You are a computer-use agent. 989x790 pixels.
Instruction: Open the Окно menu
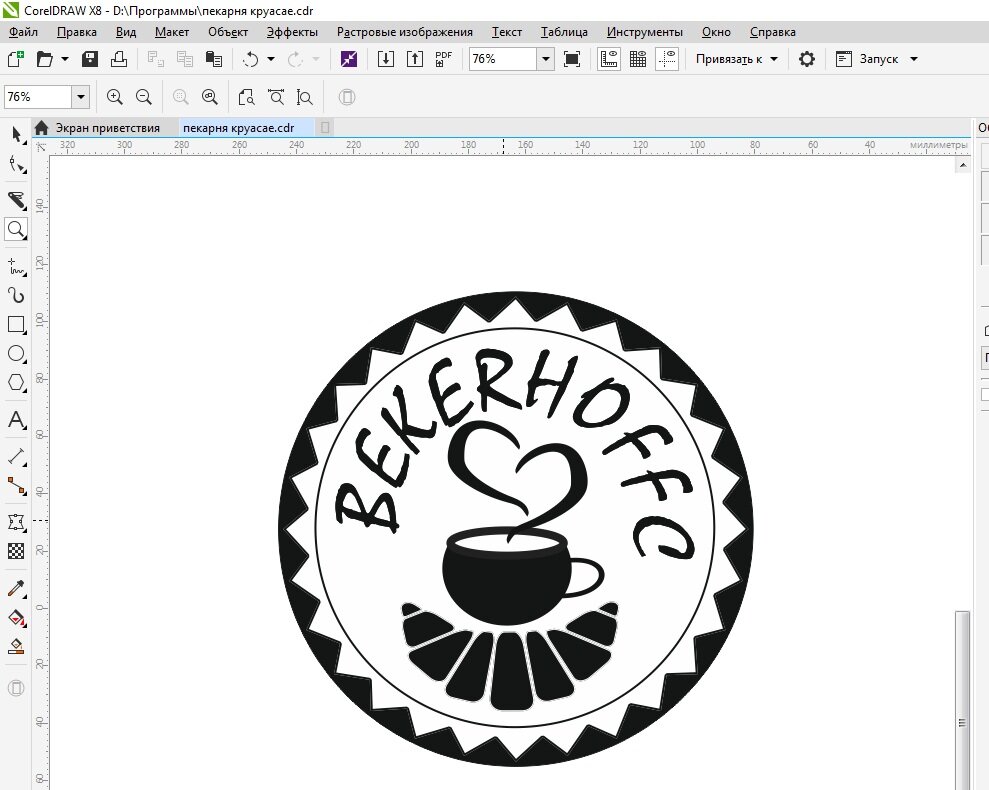[x=716, y=32]
